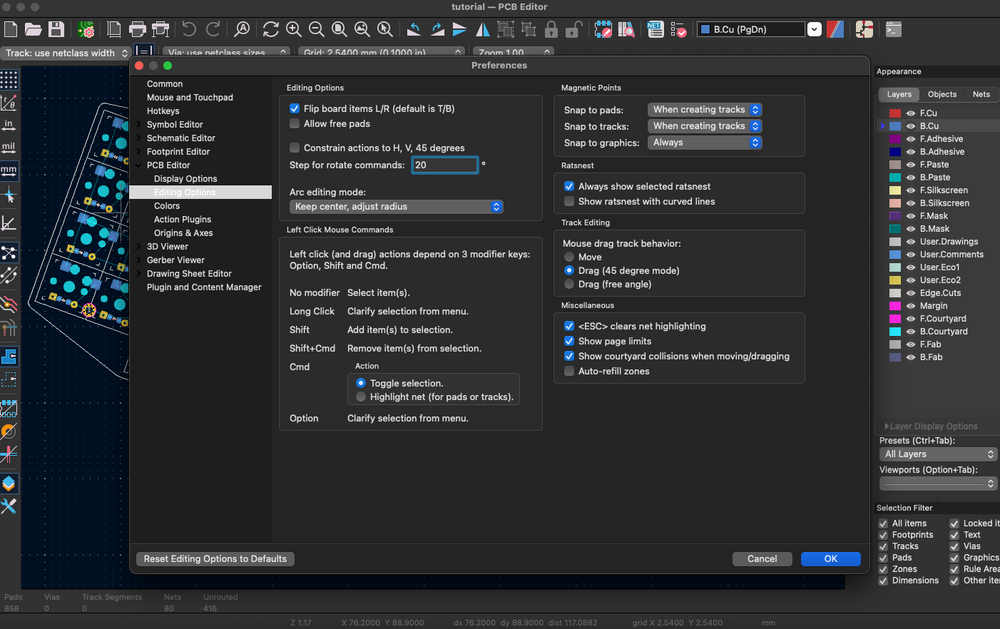
Task: Click the Refresh/redraw view toolbar icon
Action: click(x=270, y=28)
